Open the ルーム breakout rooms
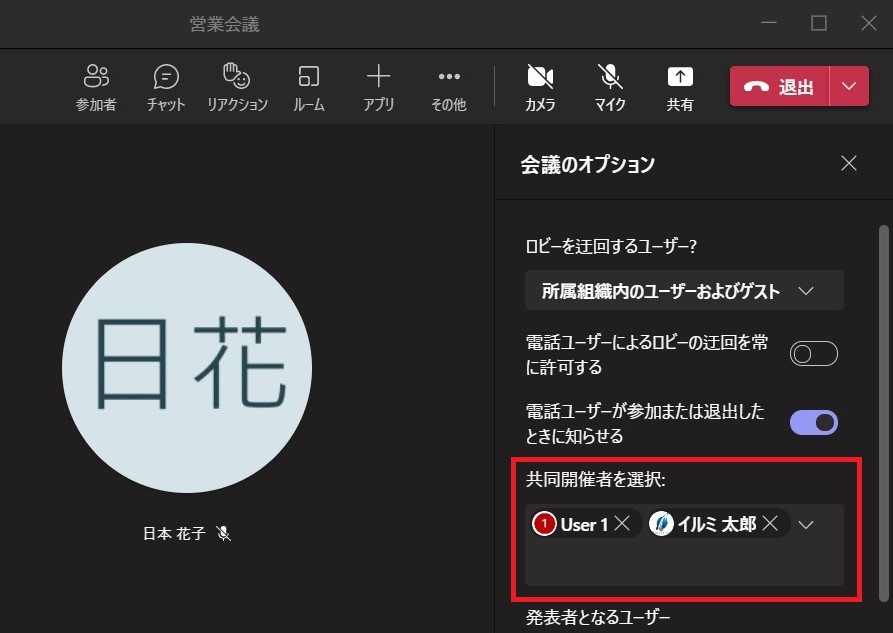Viewport: 893px width, 633px height. [x=309, y=87]
